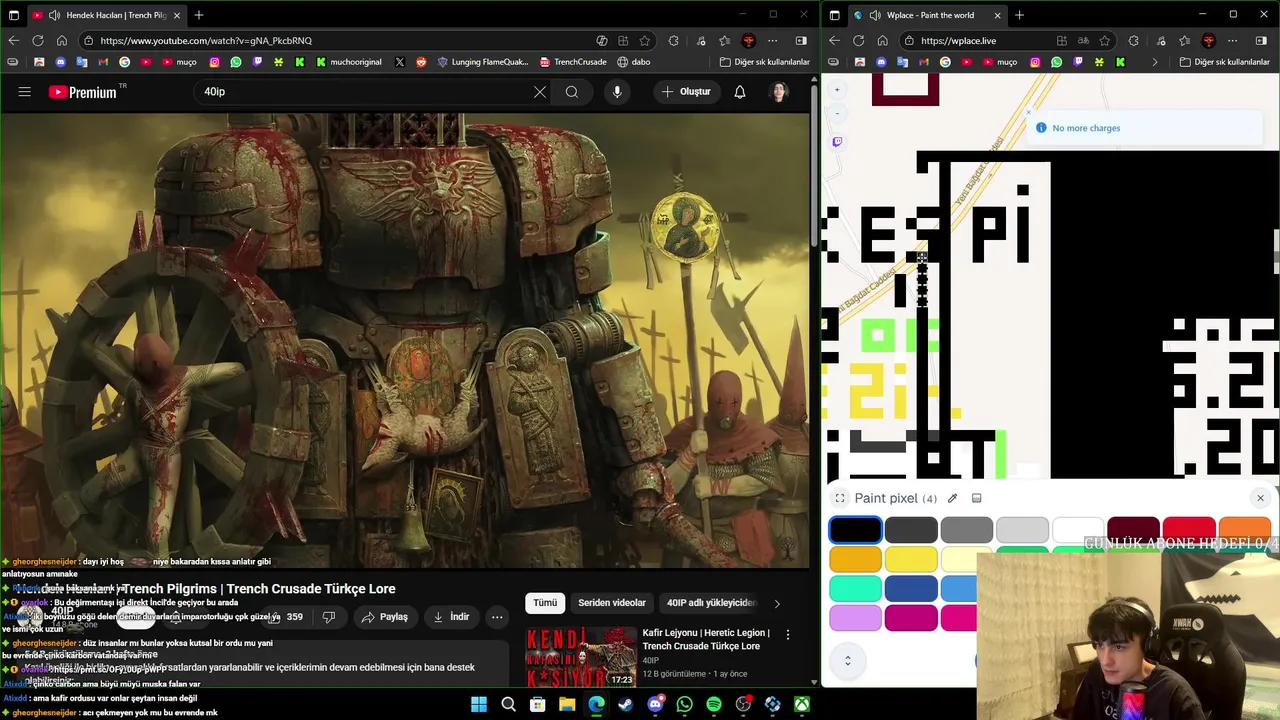
Task: Open the Windows Start menu
Action: (479, 705)
